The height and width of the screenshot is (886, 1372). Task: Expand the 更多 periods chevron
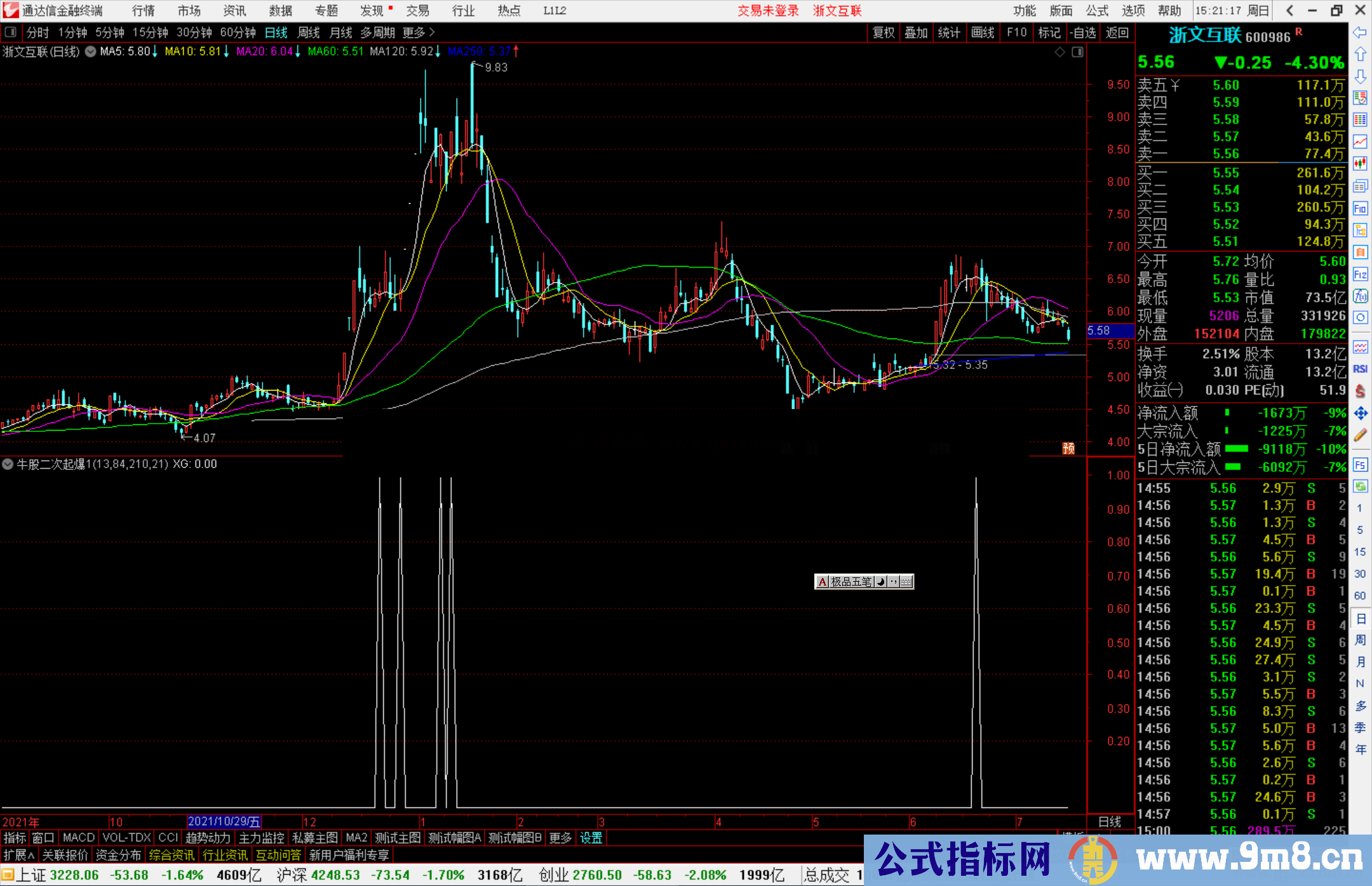tap(433, 32)
